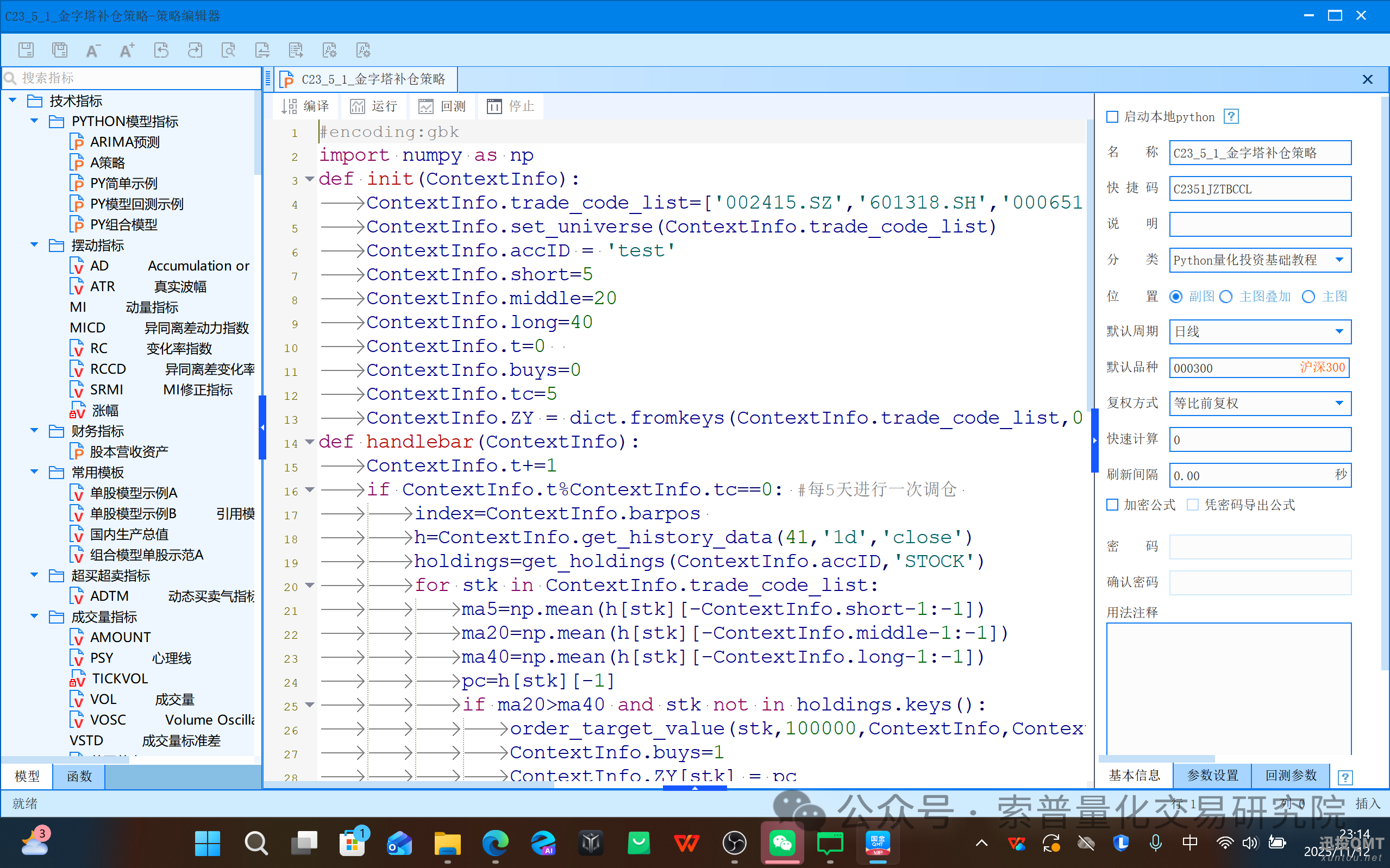Click the undo icon in toolbar

tap(161, 50)
